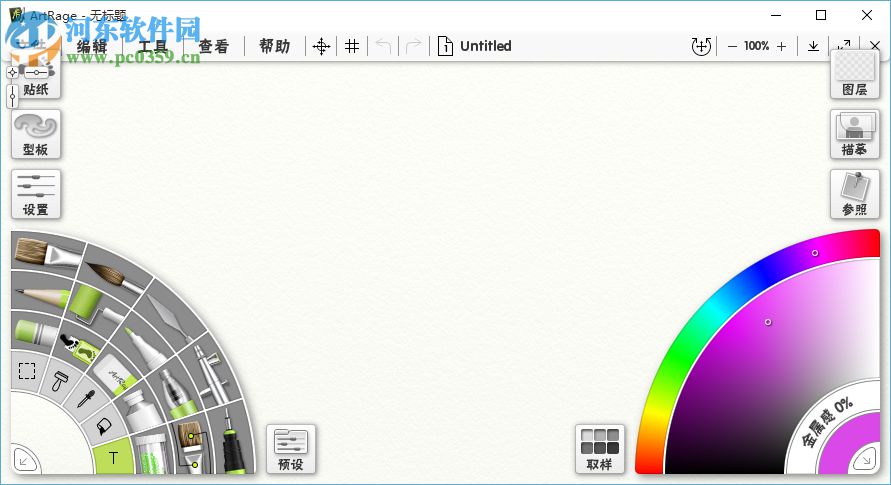Close the menu bar with X icon
The image size is (891, 485).
[875, 45]
